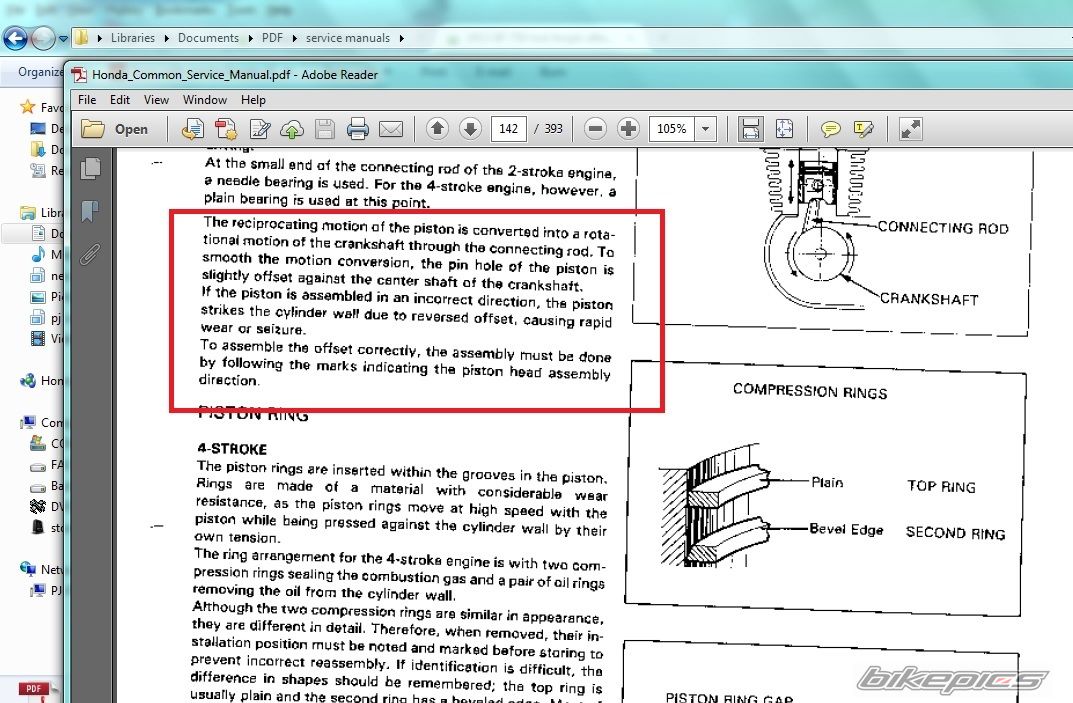Click Organize button in Explorer

pos(40,72)
